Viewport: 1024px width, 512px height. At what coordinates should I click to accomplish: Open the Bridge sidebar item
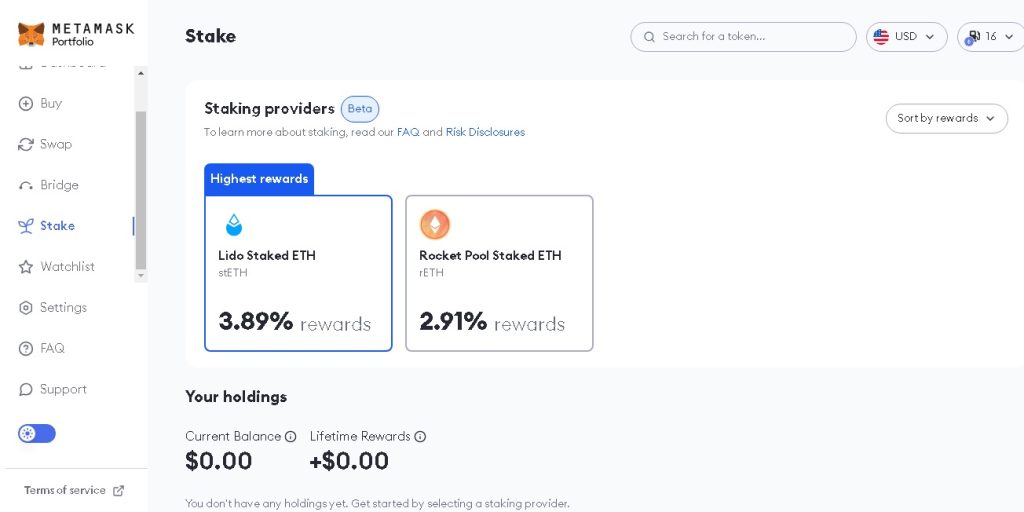(59, 185)
